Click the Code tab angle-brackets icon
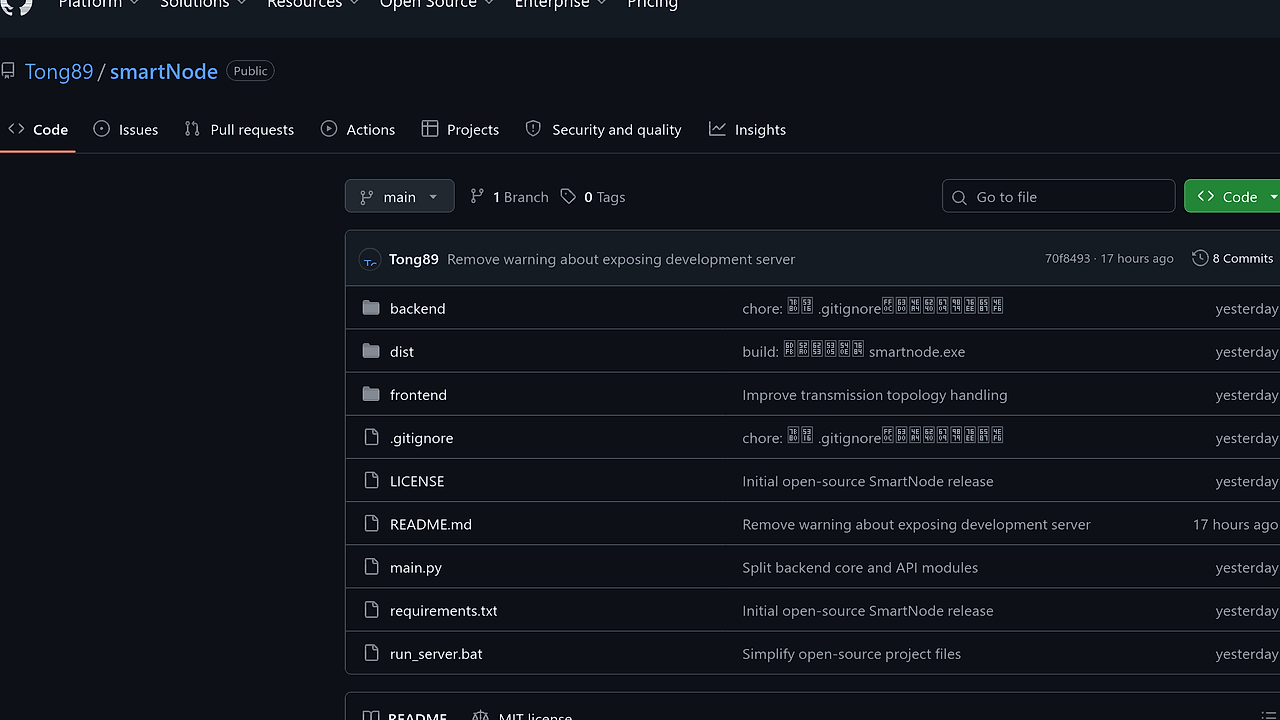Screen dimensions: 1280x720 [x=16, y=129]
